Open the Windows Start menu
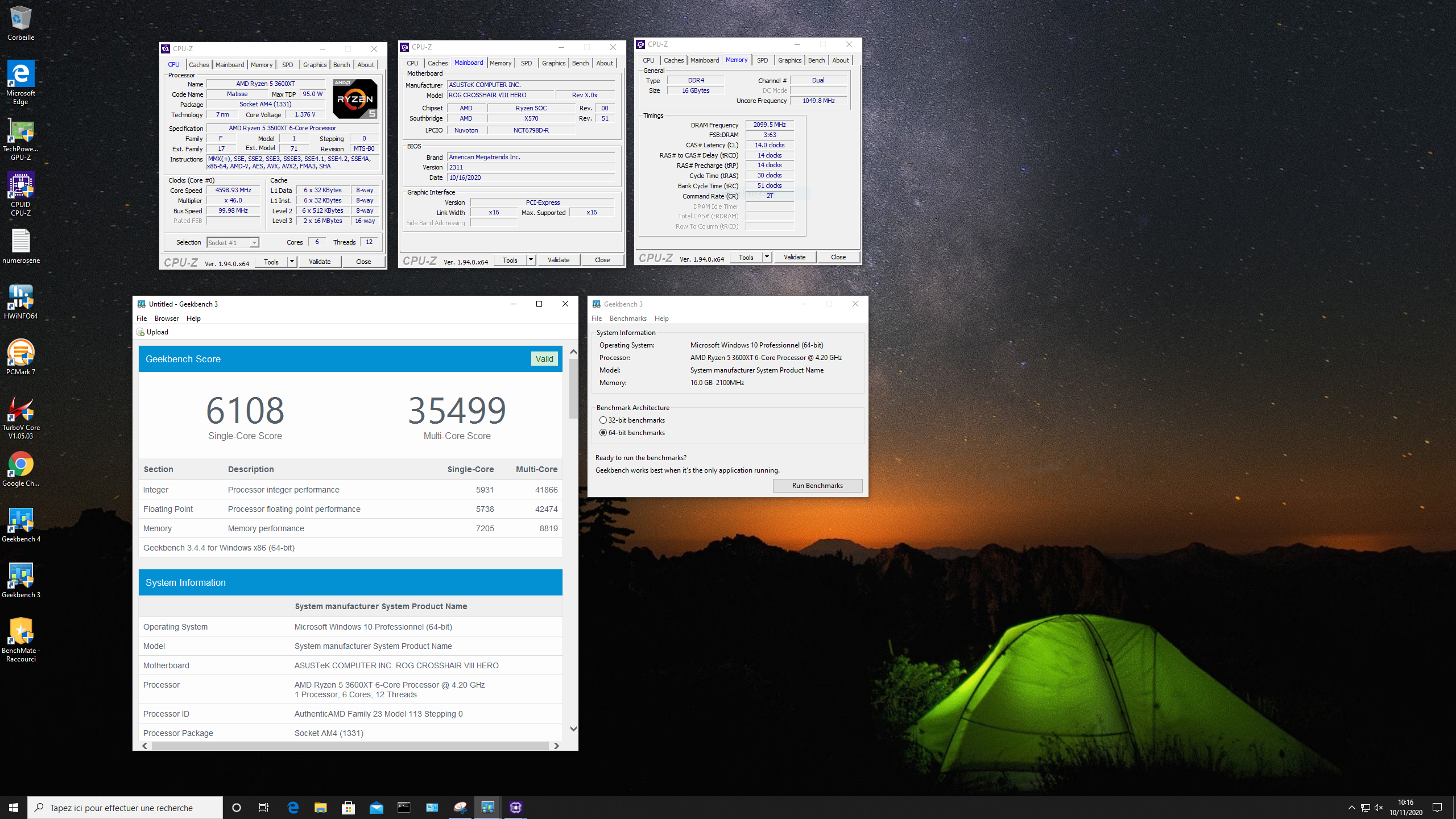 pos(14,808)
